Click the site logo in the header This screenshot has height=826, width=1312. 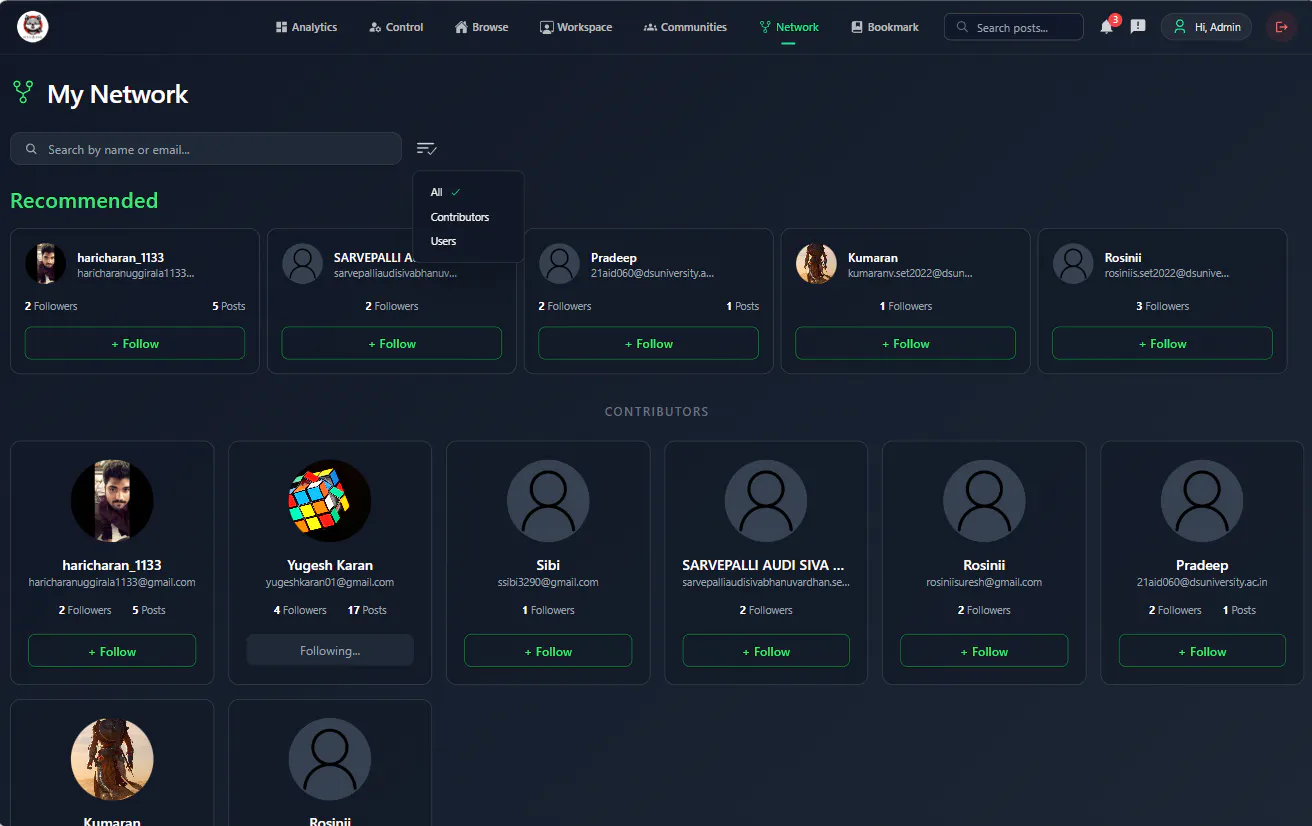point(33,27)
